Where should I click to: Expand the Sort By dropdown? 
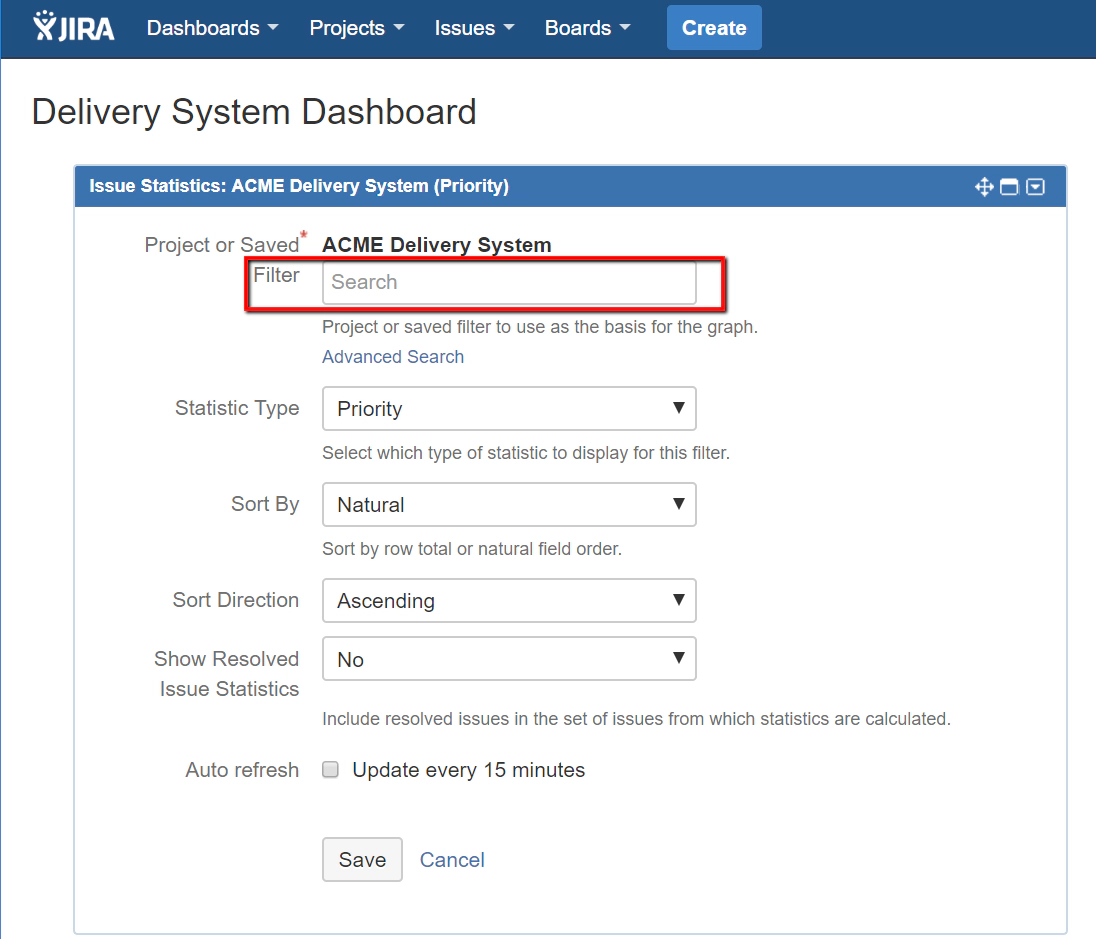(508, 505)
